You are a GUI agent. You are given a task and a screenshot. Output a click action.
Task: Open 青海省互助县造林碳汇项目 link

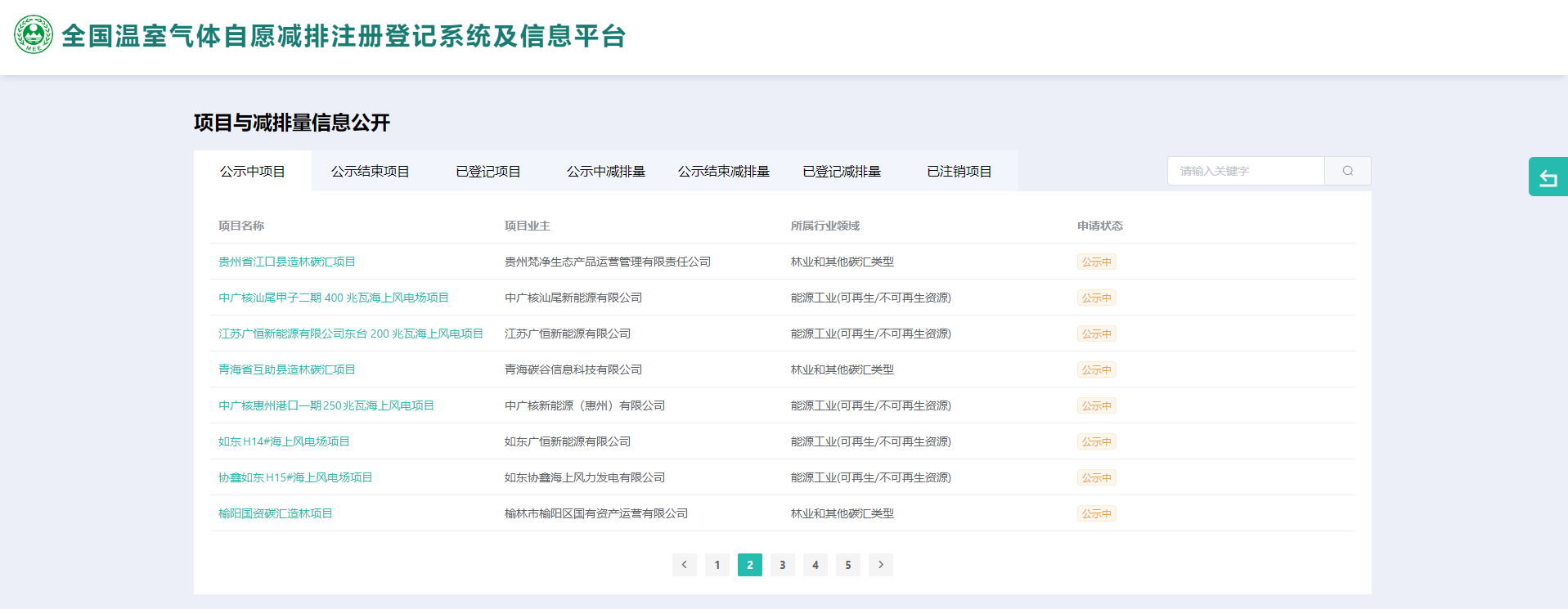coord(287,369)
